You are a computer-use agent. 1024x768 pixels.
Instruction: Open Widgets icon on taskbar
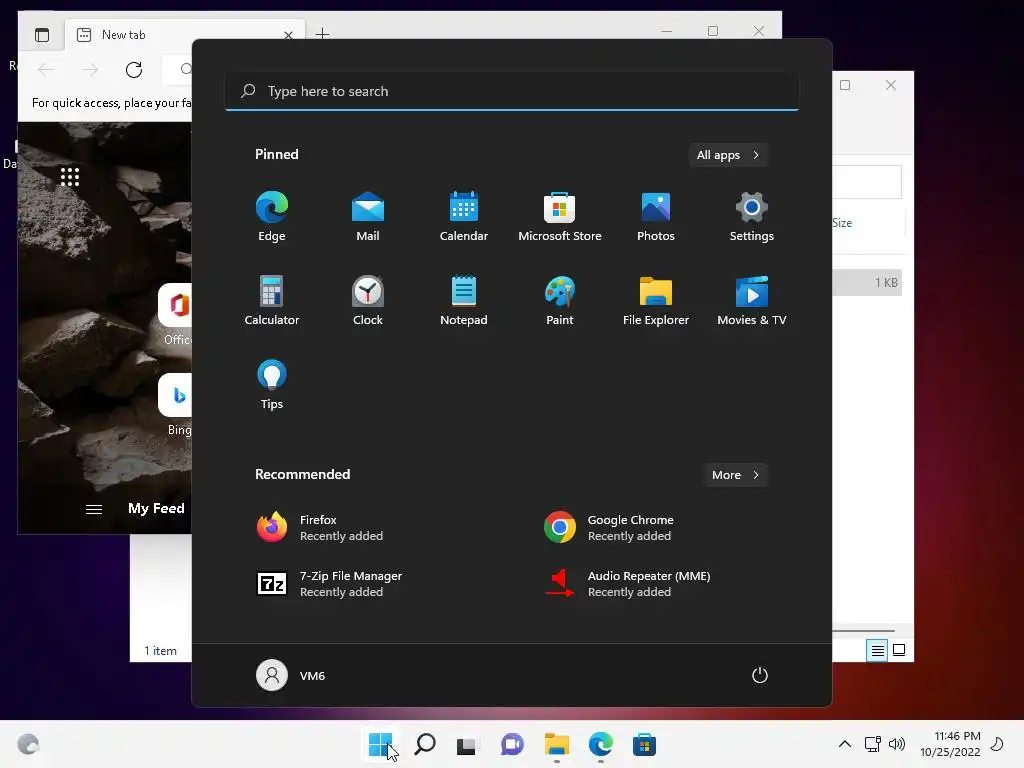click(x=28, y=744)
